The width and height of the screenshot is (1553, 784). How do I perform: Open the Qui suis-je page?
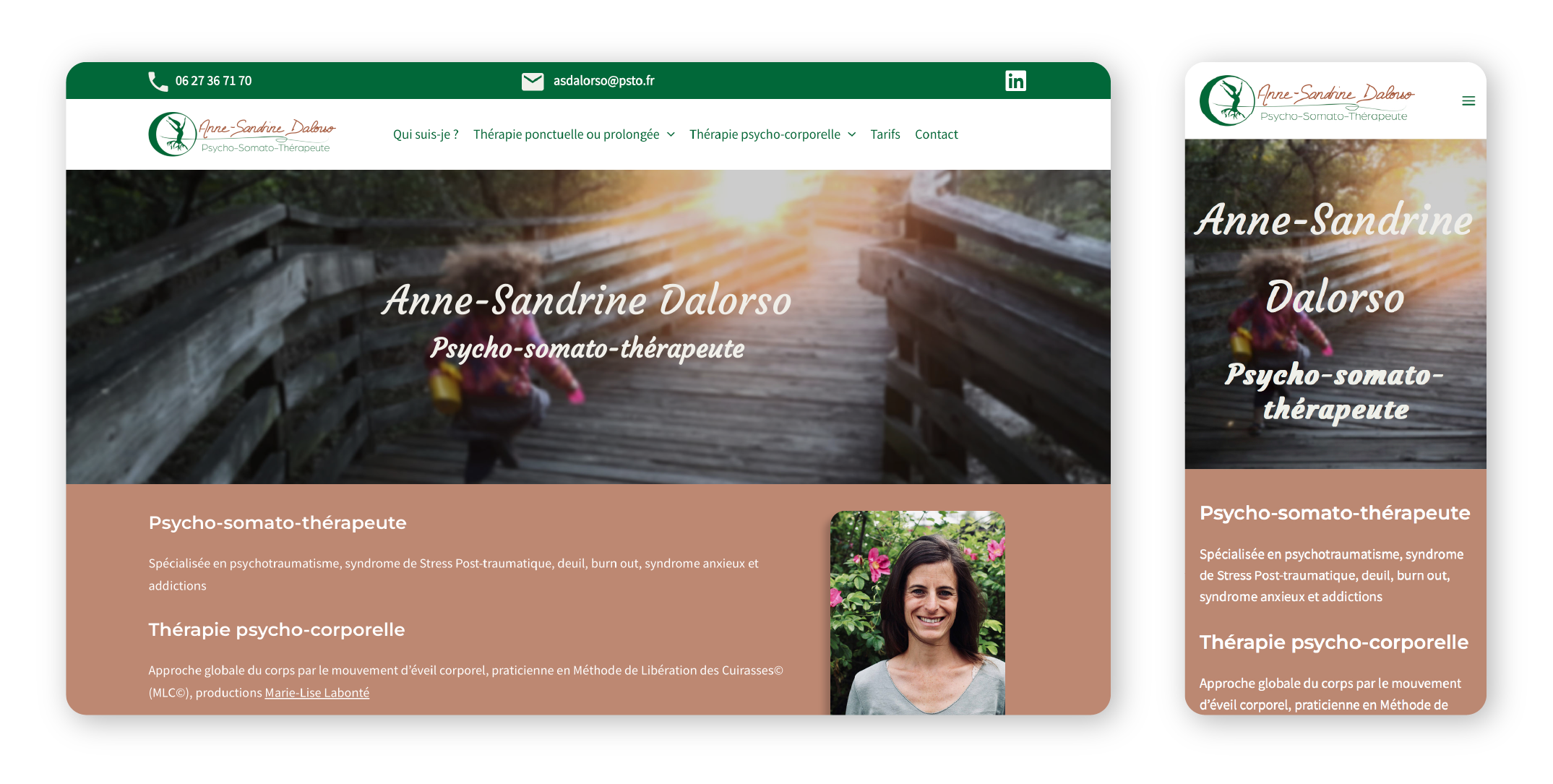[x=425, y=134]
